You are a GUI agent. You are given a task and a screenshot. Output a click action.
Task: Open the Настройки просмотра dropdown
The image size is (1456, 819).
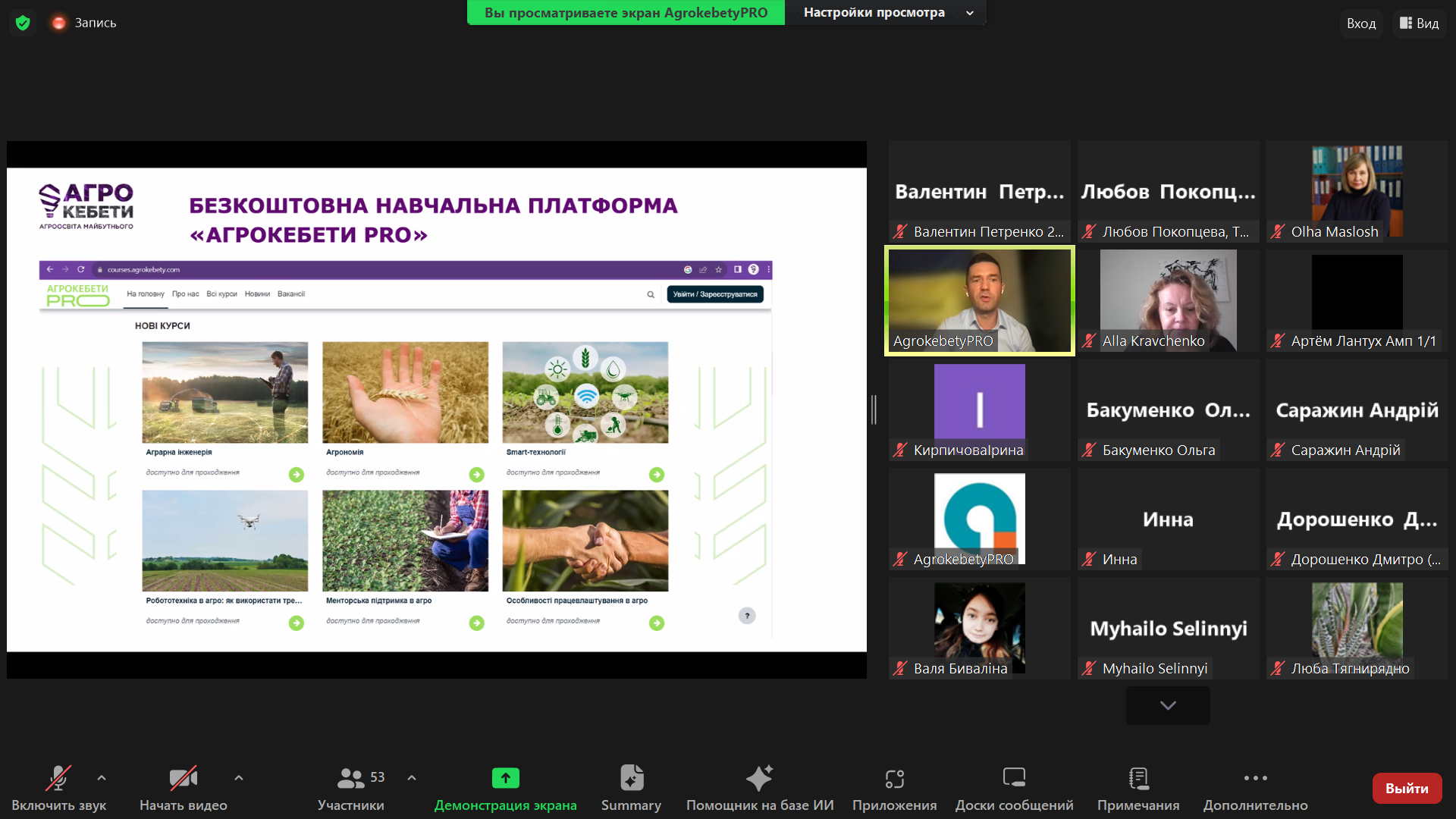[885, 13]
